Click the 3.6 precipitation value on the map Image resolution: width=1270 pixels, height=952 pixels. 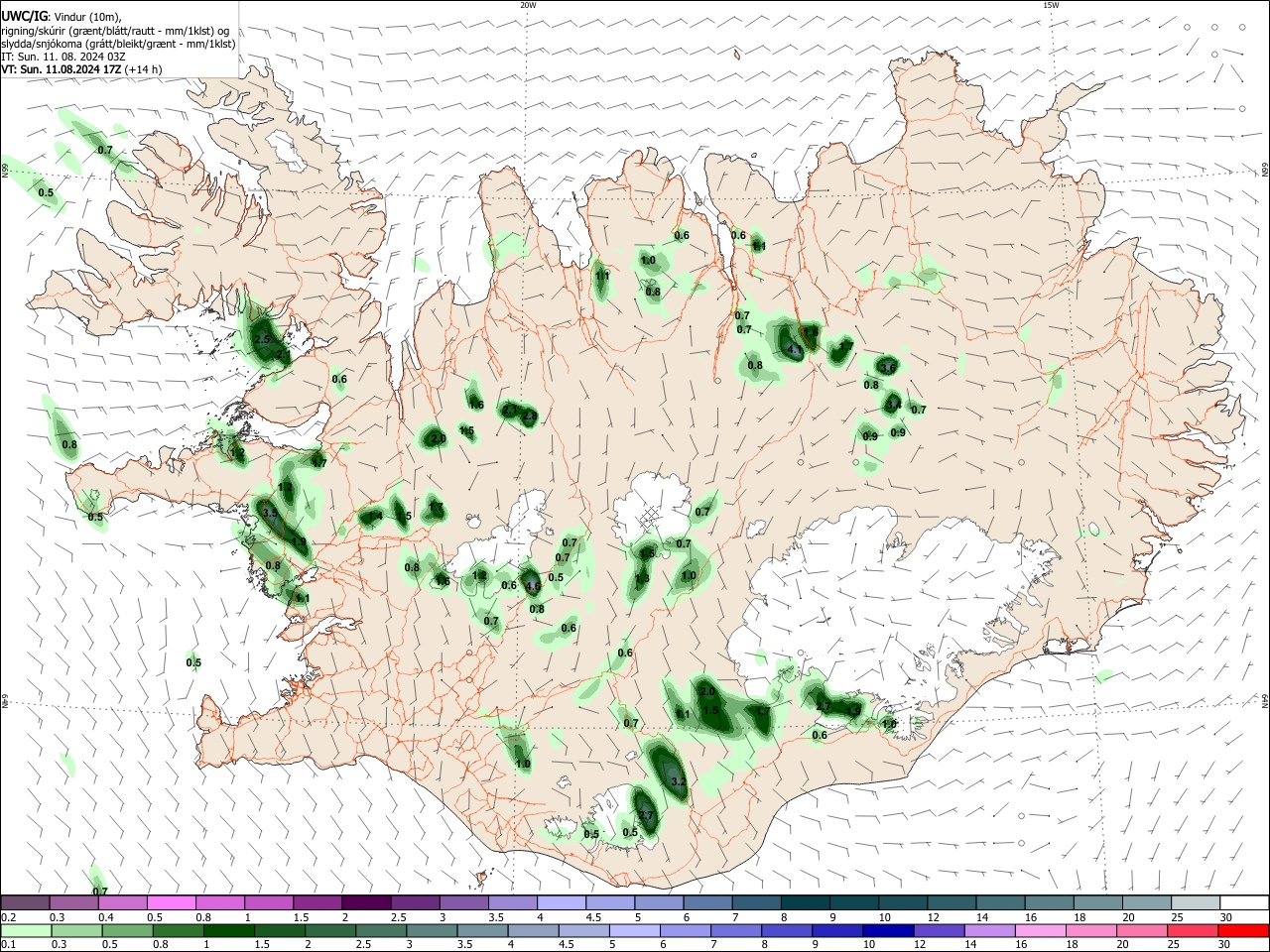pos(888,368)
